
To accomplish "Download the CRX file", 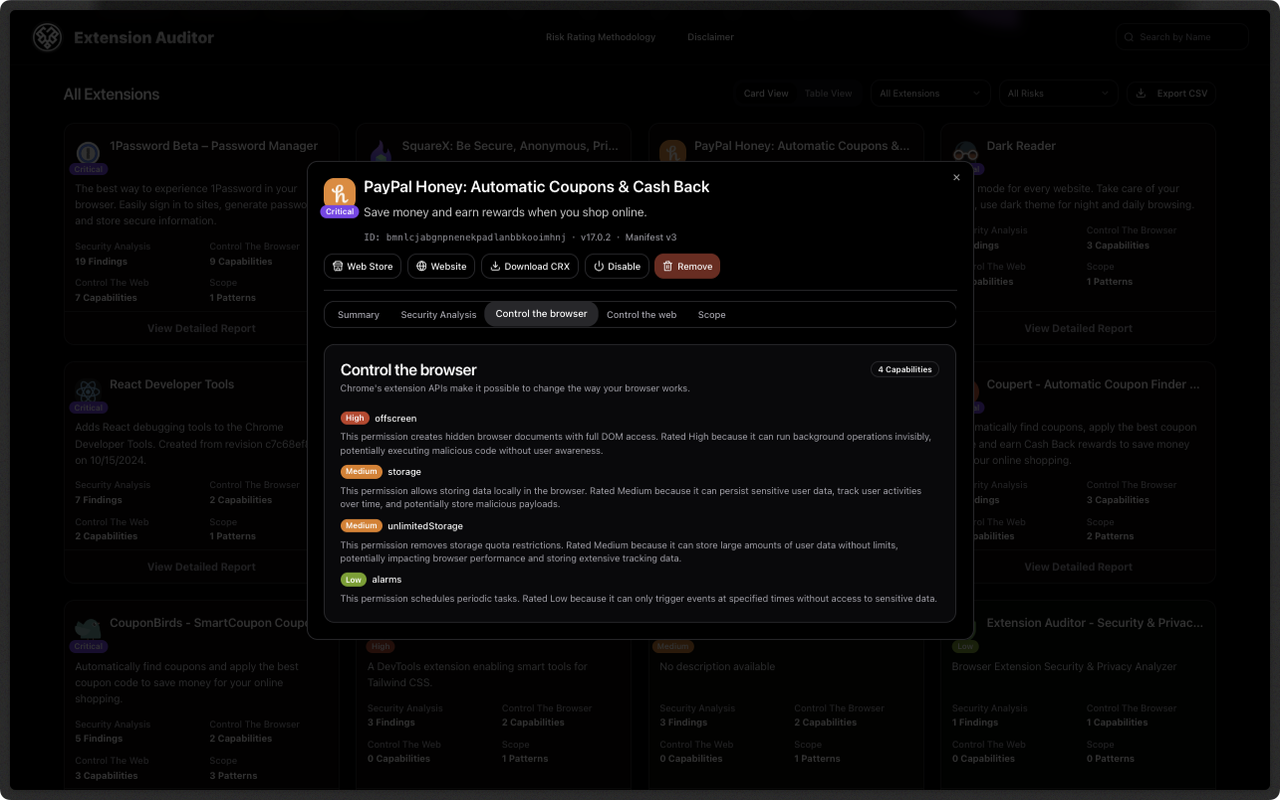I will pyautogui.click(x=530, y=266).
